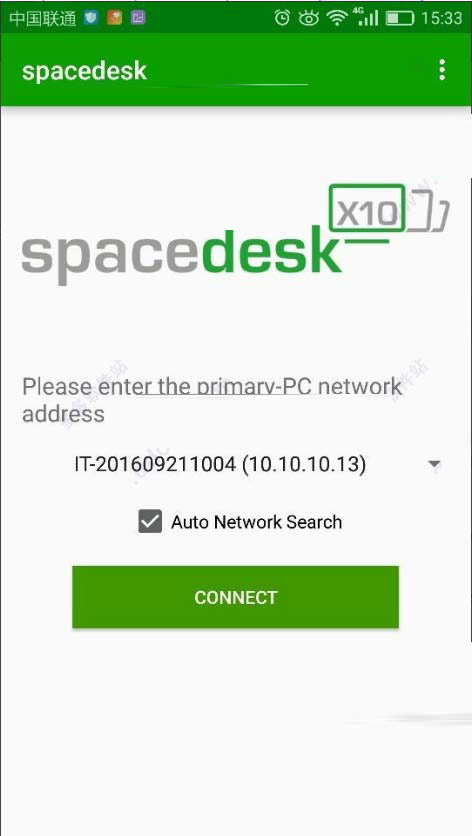This screenshot has height=836, width=472.
Task: Tap the battery level icon
Action: point(399,19)
